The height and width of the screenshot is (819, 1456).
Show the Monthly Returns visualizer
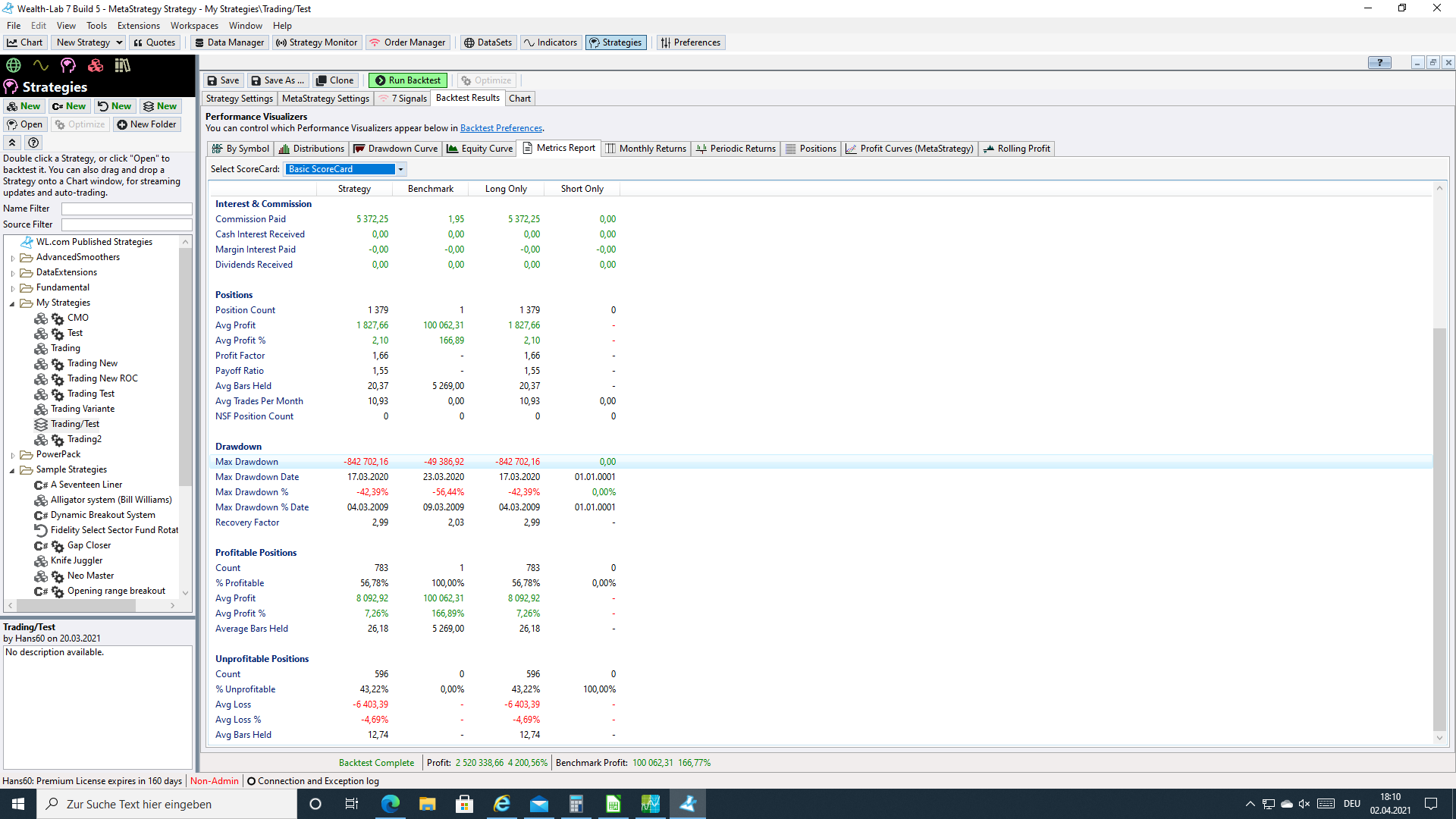tap(646, 149)
